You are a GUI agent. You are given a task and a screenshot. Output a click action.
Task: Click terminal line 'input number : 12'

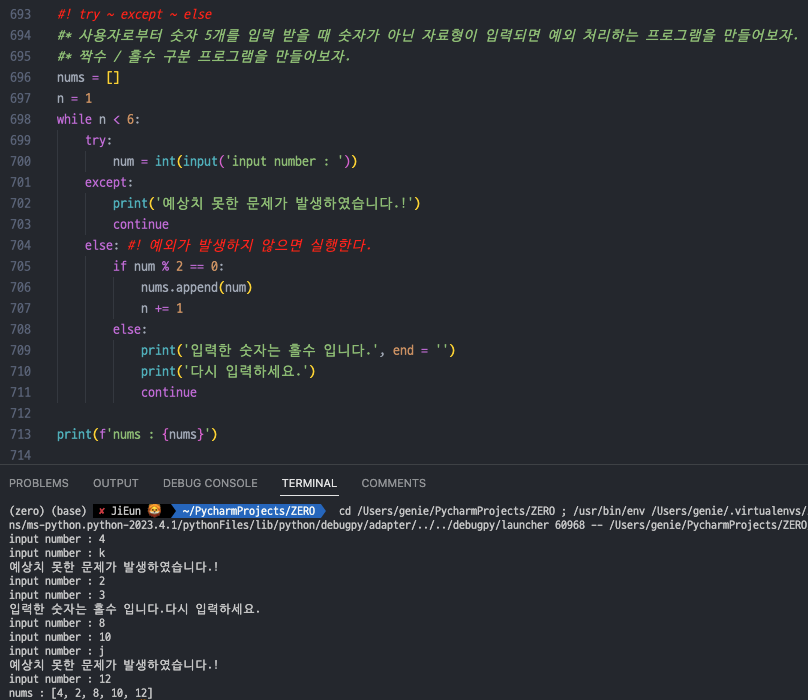point(60,679)
